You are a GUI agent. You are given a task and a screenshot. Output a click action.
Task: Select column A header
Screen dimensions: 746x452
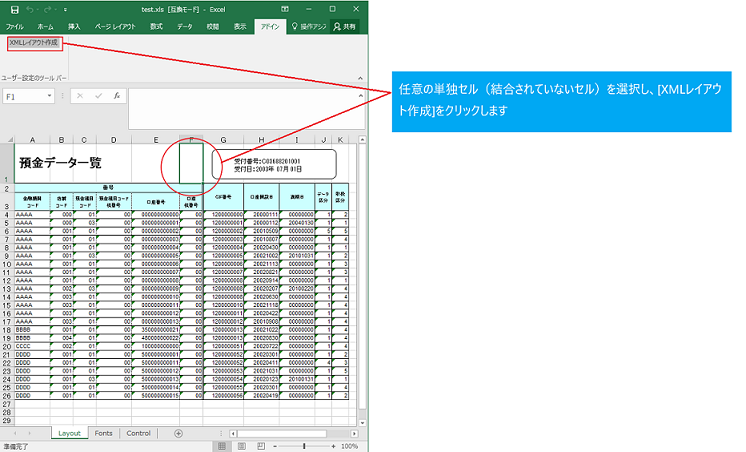[32, 139]
